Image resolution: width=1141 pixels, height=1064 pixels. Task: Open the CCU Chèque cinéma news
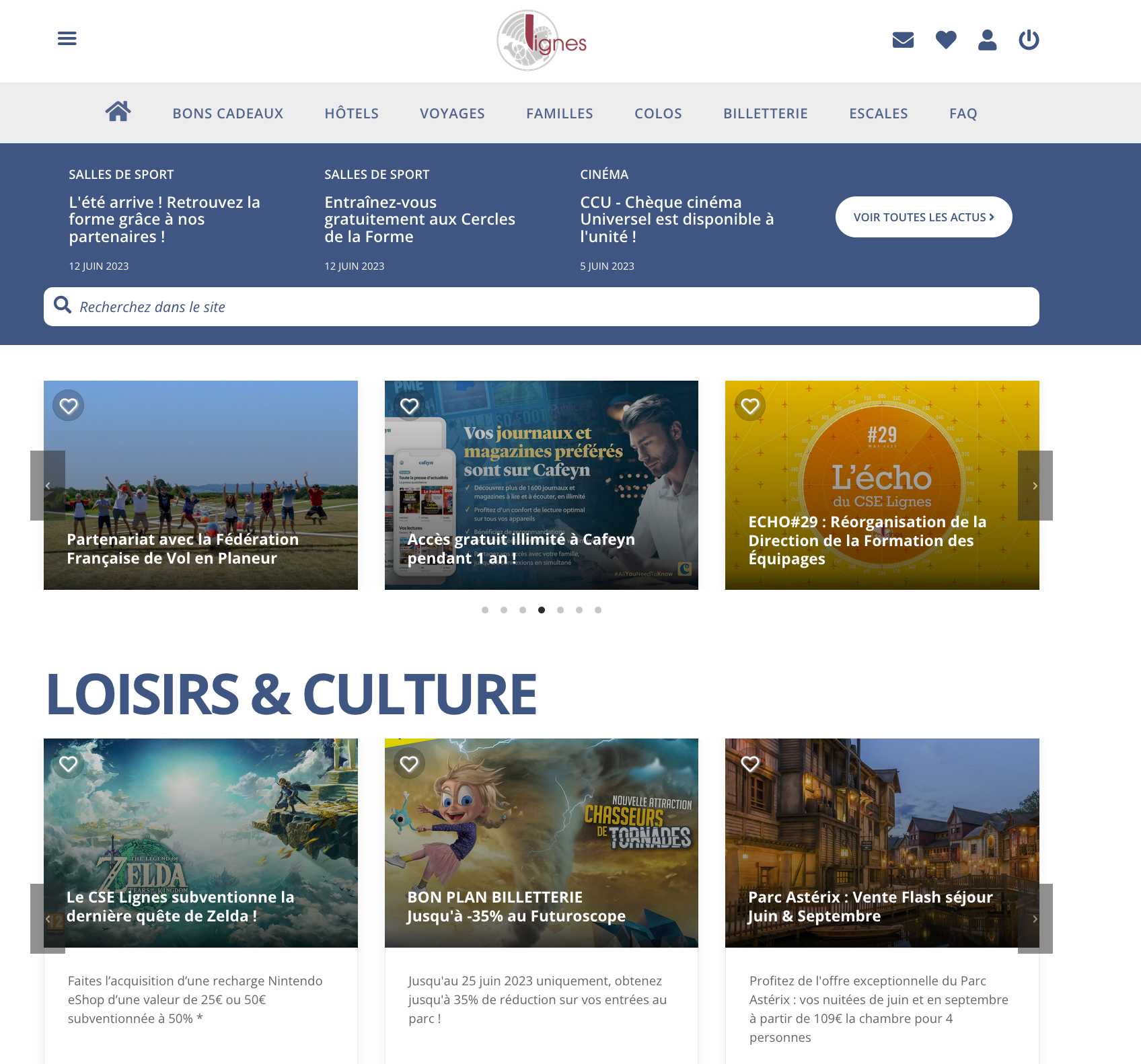(677, 219)
